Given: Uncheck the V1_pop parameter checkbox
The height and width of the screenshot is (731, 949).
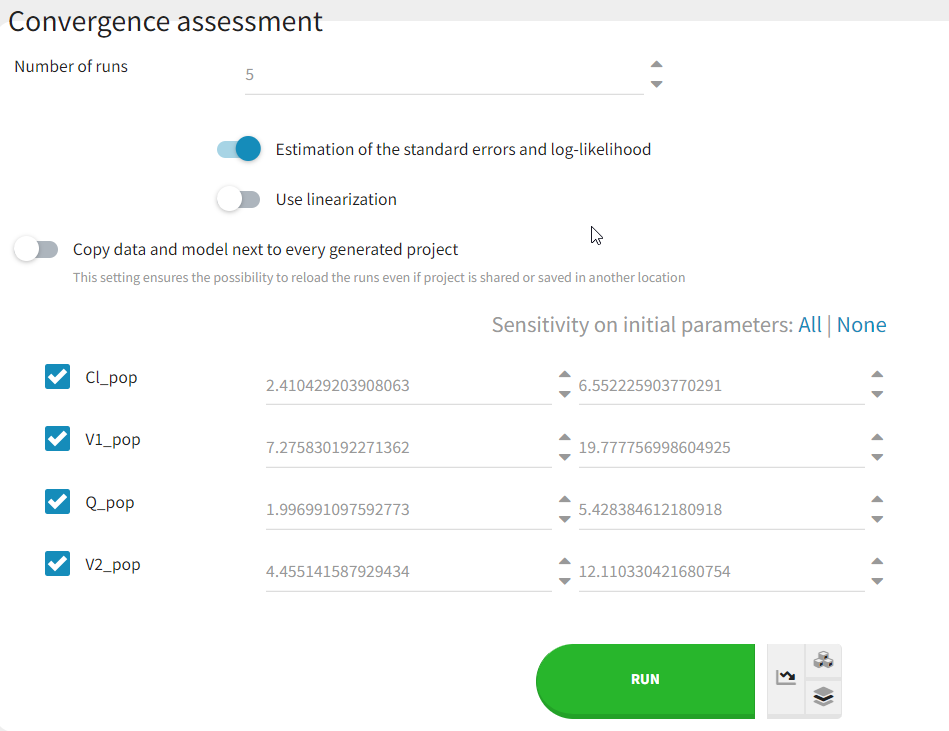Looking at the screenshot, I should click(58, 439).
